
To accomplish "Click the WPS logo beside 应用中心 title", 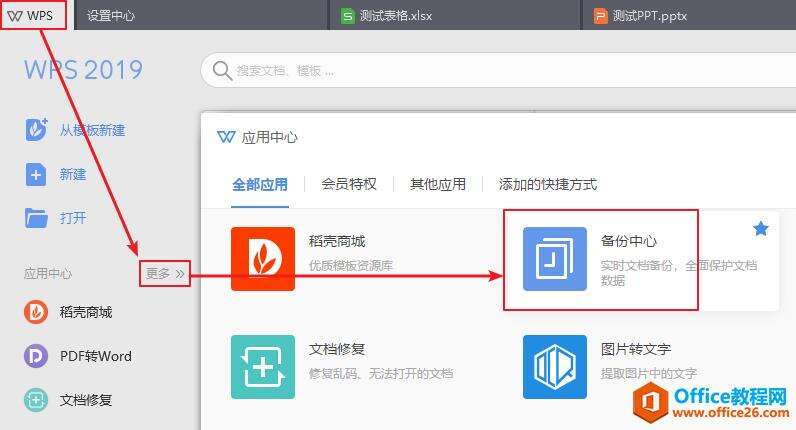I will click(226, 137).
